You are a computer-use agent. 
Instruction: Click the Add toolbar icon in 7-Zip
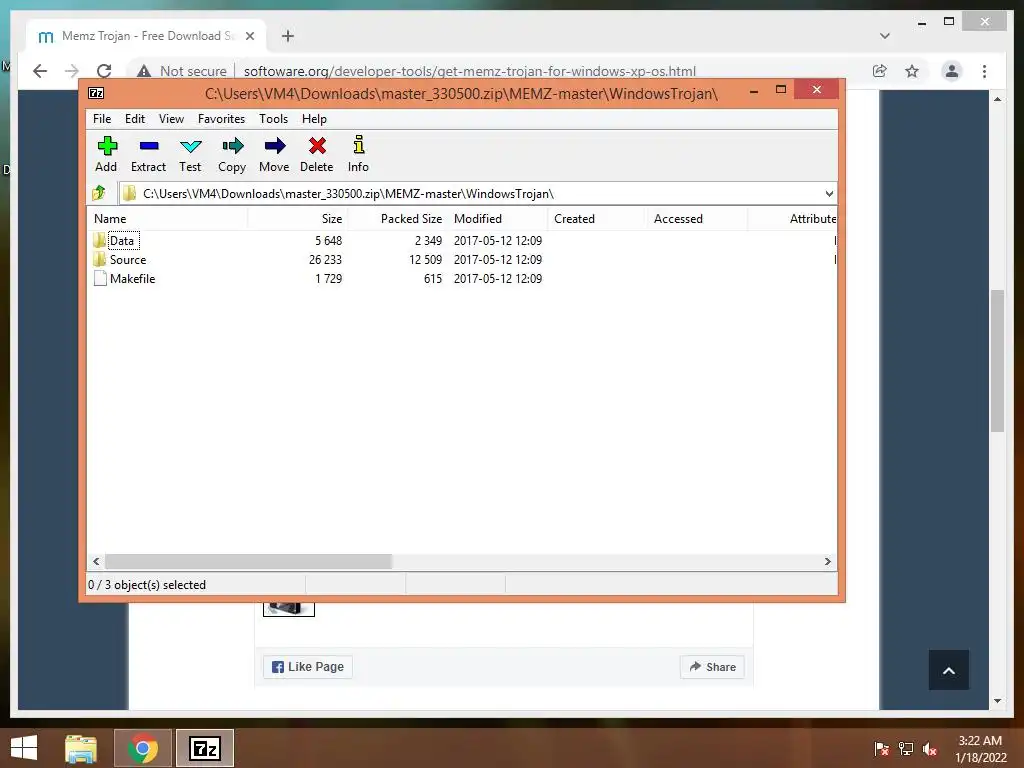(x=106, y=154)
